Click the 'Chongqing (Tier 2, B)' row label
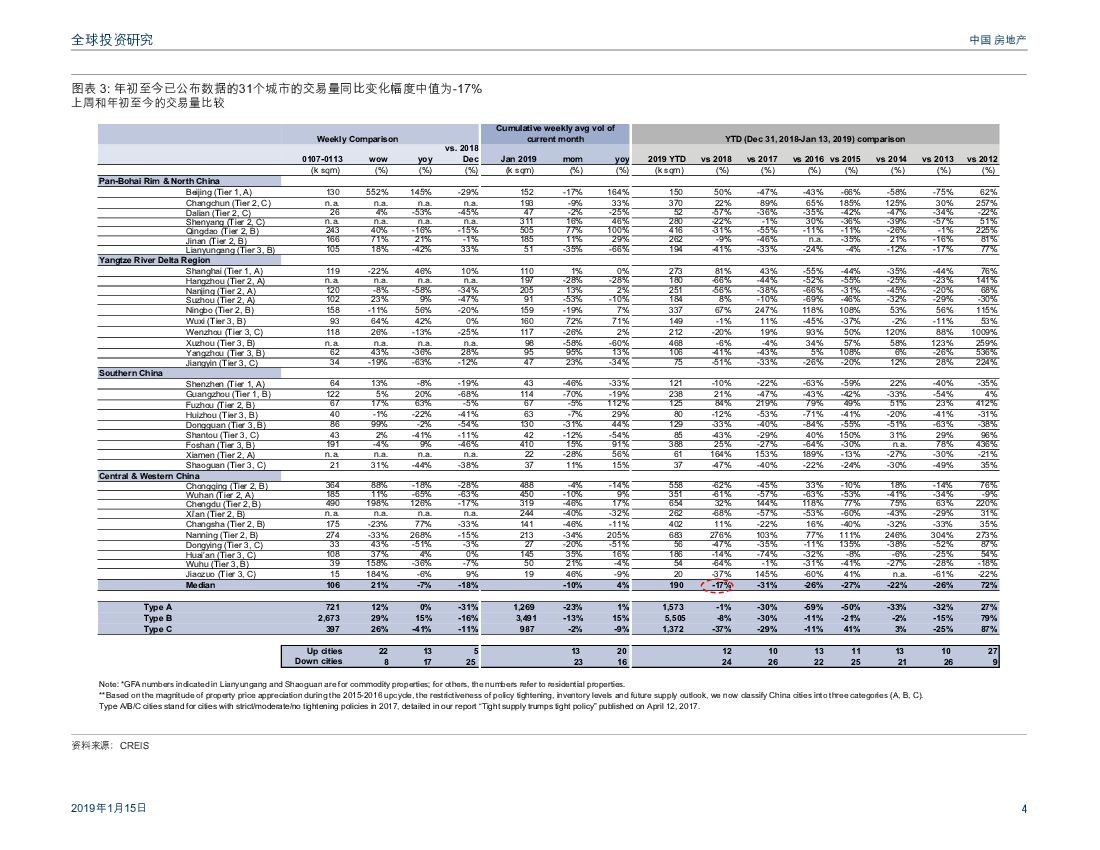1100x850 pixels. 227,486
